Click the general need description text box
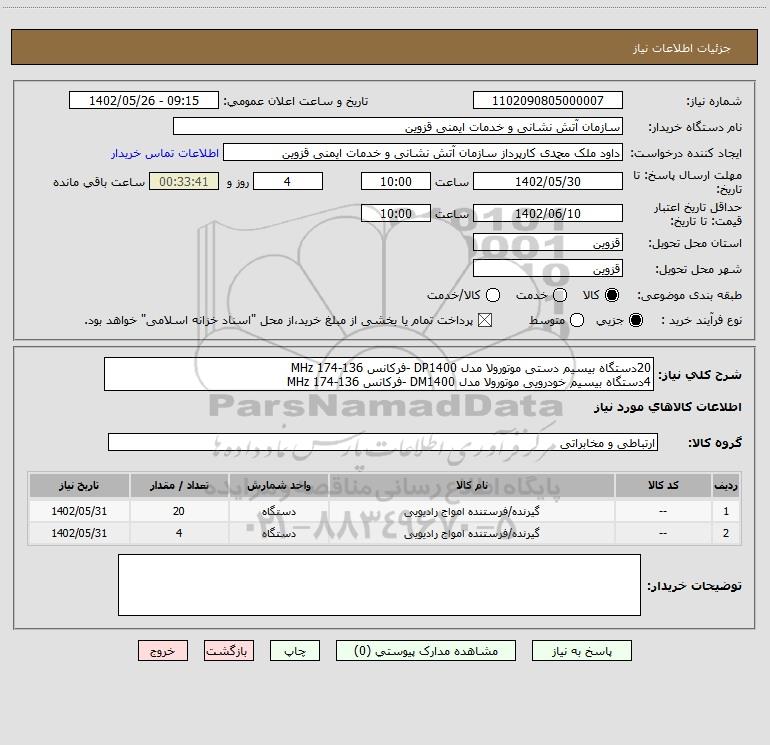 pos(379,374)
